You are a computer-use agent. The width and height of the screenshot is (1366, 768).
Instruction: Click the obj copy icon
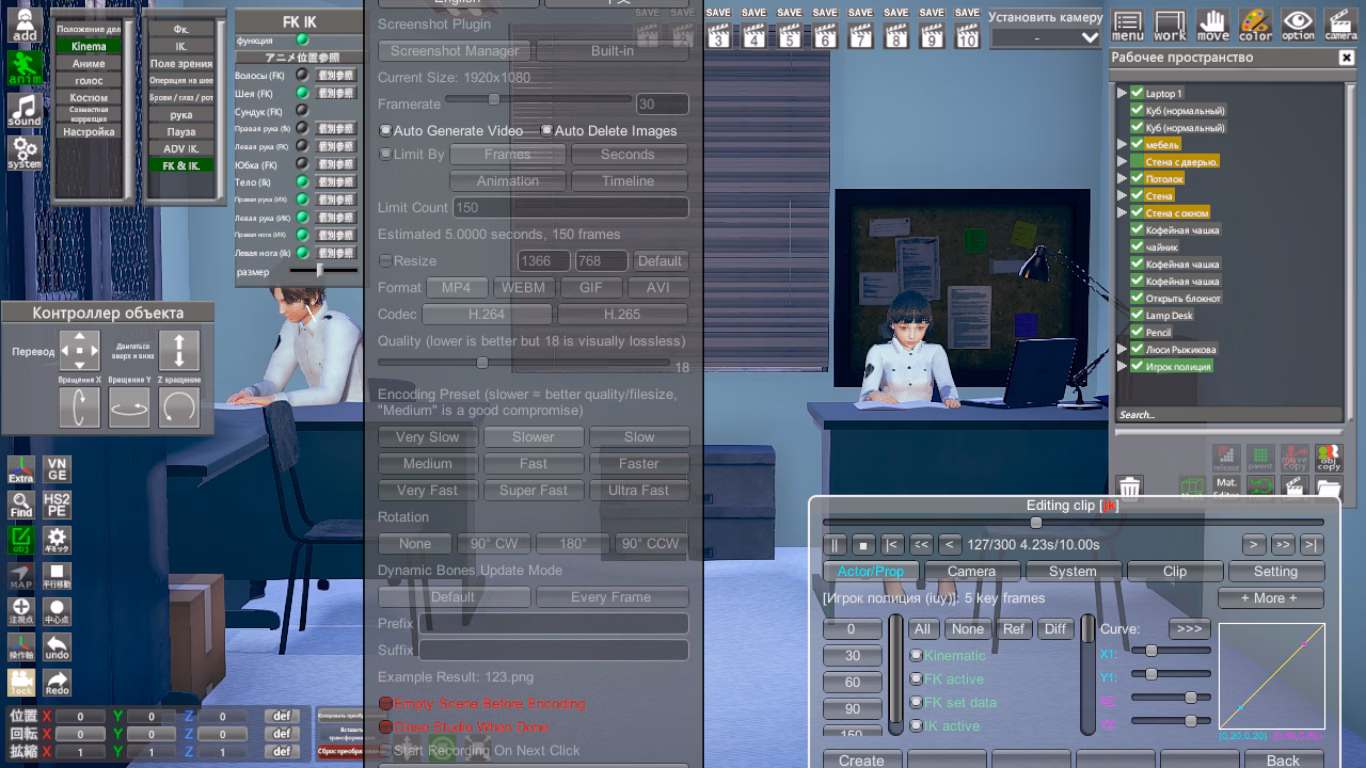coord(1328,459)
